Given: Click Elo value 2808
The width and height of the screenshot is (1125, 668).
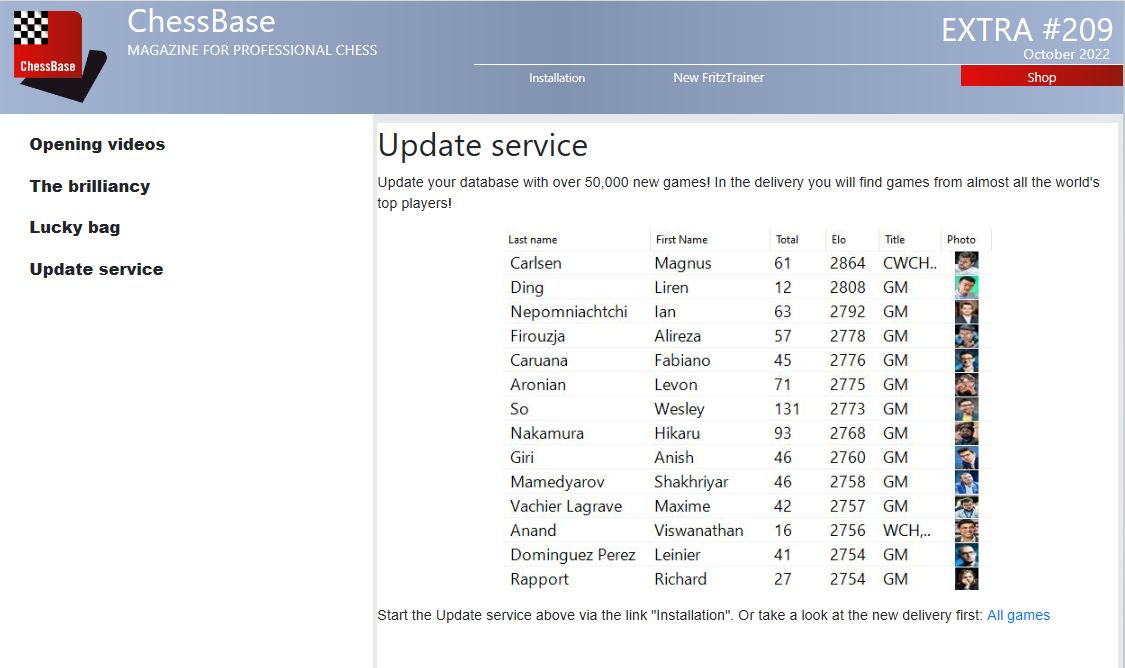Looking at the screenshot, I should coord(847,288).
